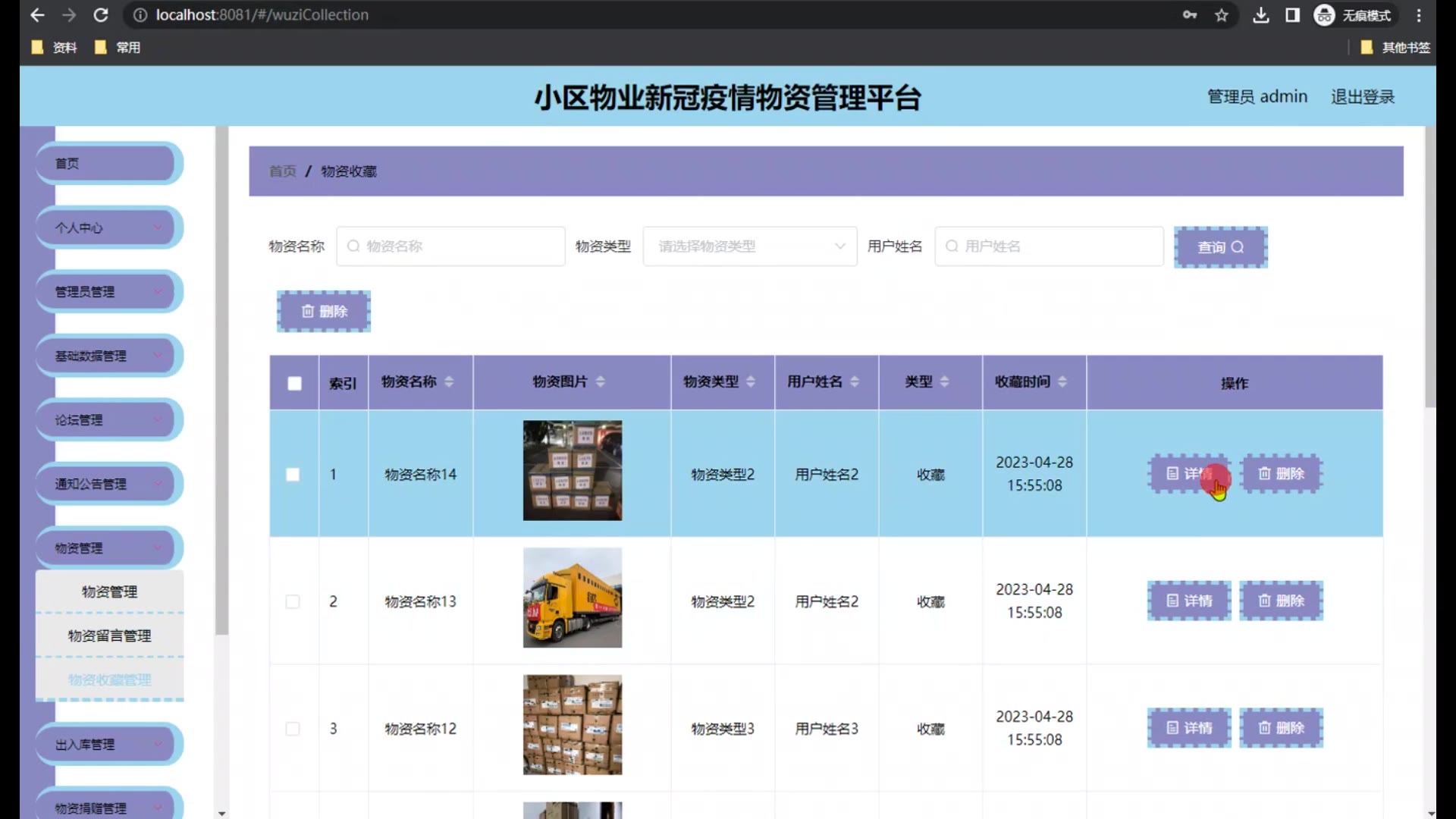This screenshot has height=819, width=1456.
Task: Bookmark page with star icon
Action: click(1221, 15)
